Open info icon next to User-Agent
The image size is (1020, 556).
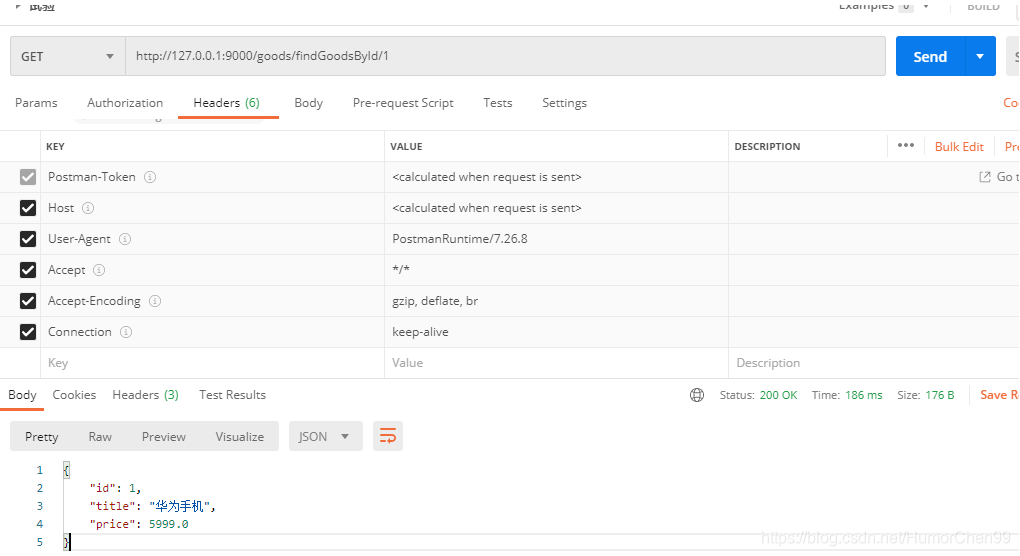(x=125, y=239)
